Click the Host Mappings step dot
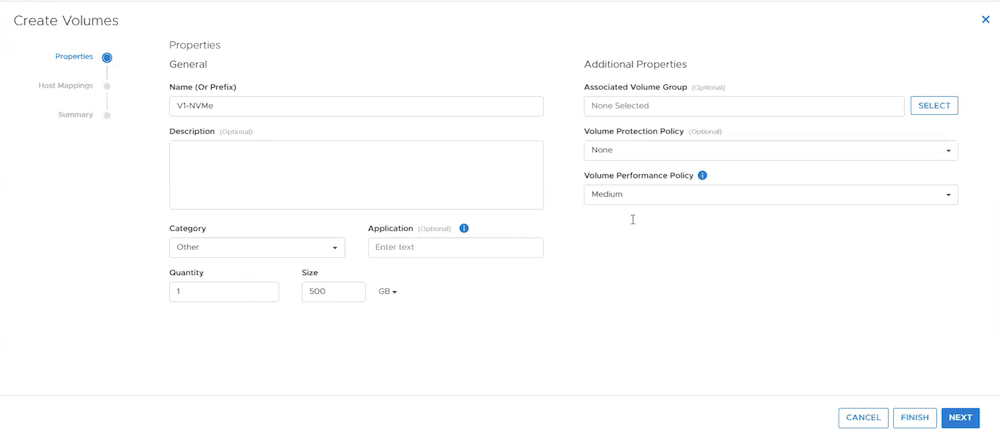The height and width of the screenshot is (435, 1000). point(107,86)
